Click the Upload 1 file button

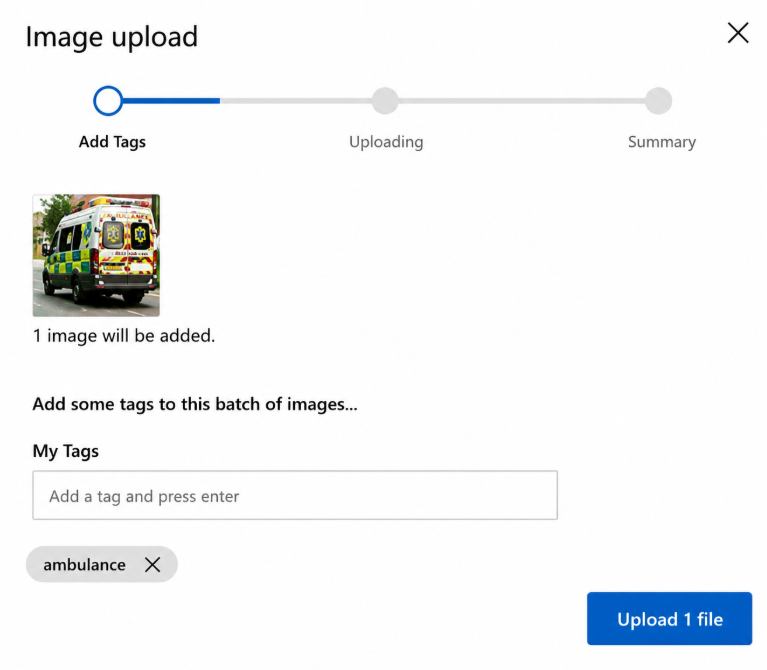669,619
